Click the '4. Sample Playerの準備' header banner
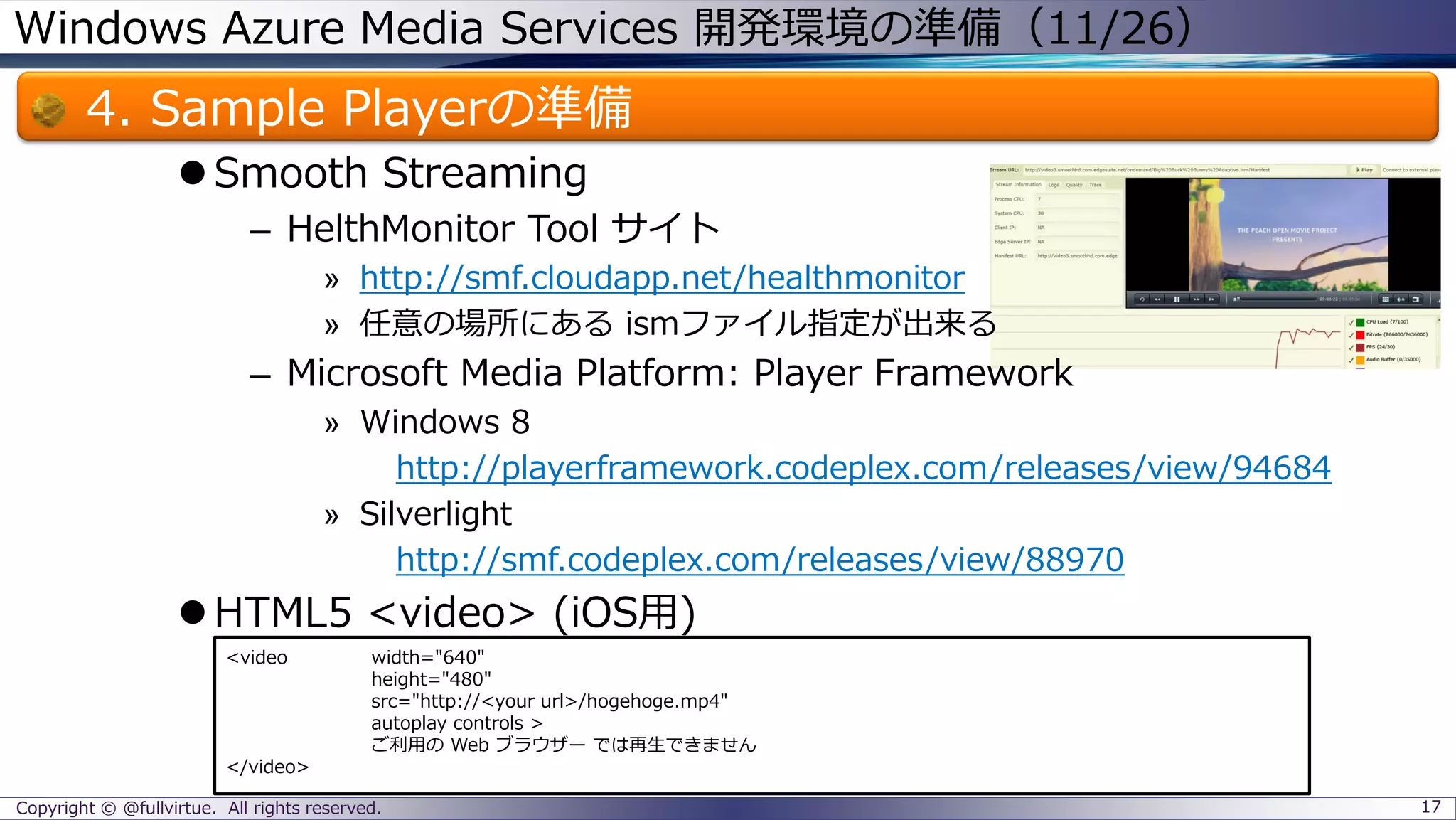 727,107
